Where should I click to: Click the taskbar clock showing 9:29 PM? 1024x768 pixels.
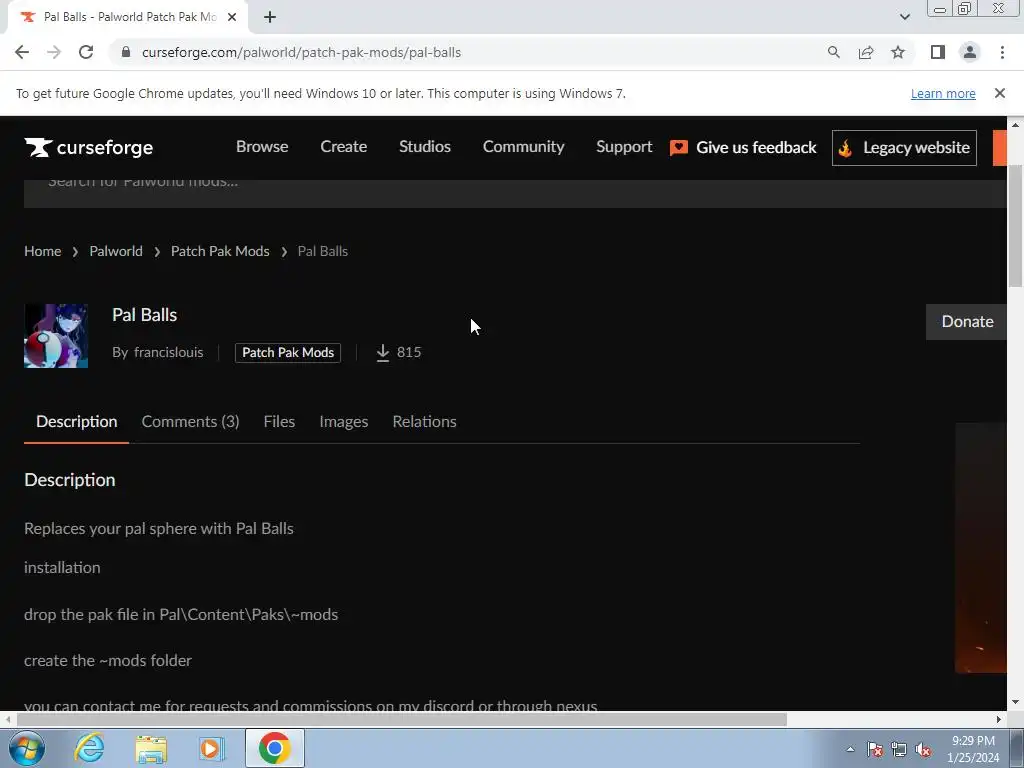click(973, 749)
